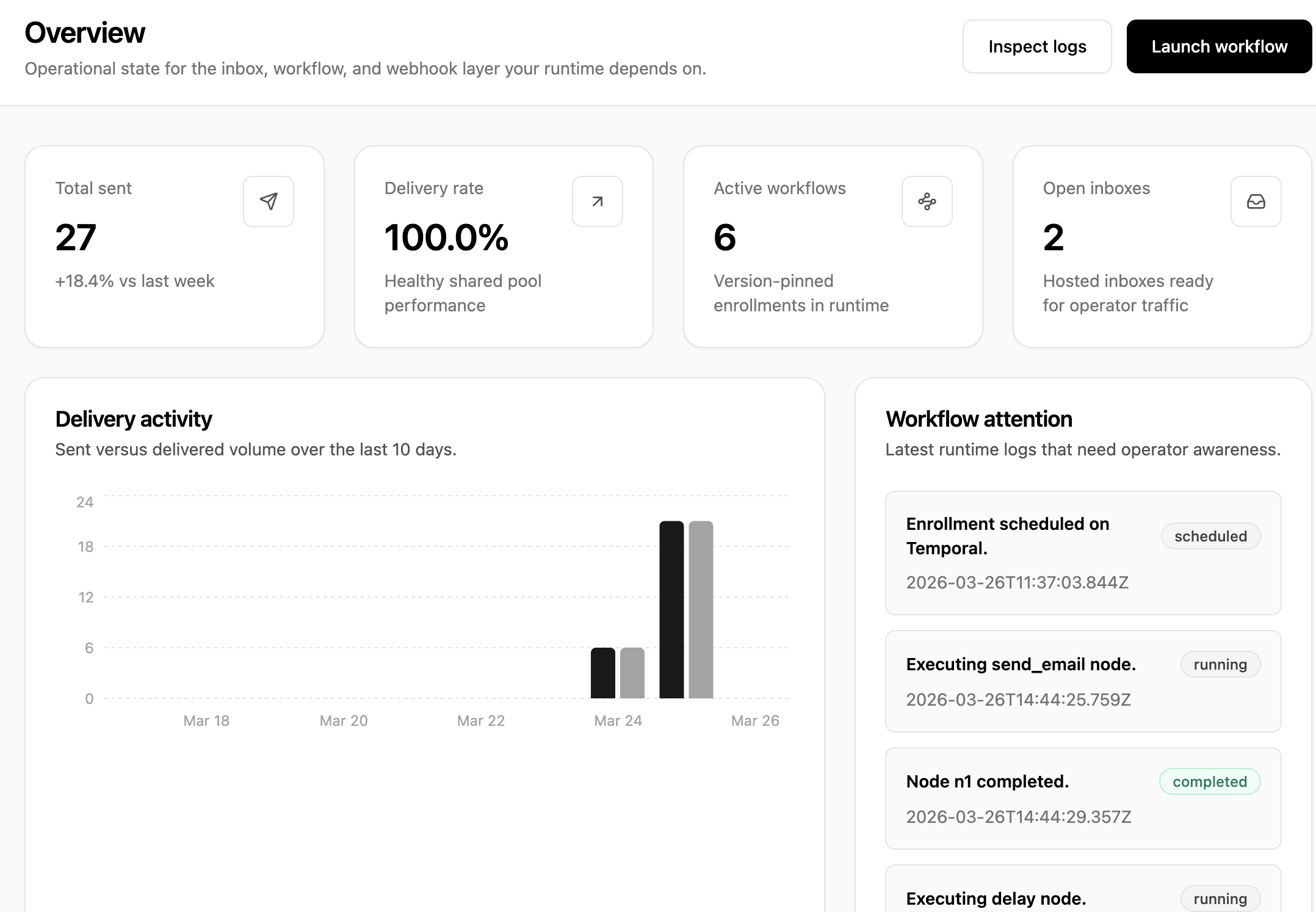1316x912 pixels.
Task: Click the tallest gray delivered bar in chart
Action: pyautogui.click(x=701, y=609)
